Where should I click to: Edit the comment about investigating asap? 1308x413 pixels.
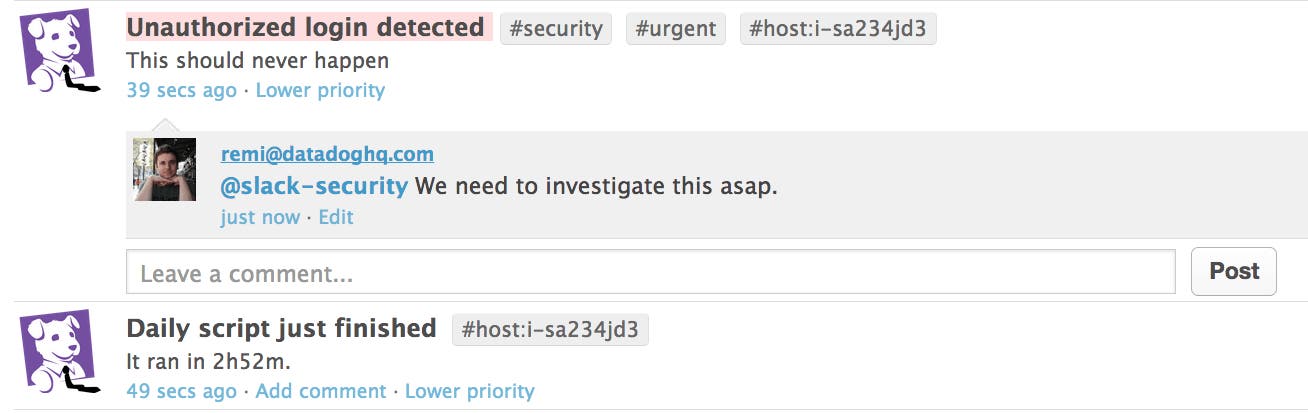tap(336, 217)
